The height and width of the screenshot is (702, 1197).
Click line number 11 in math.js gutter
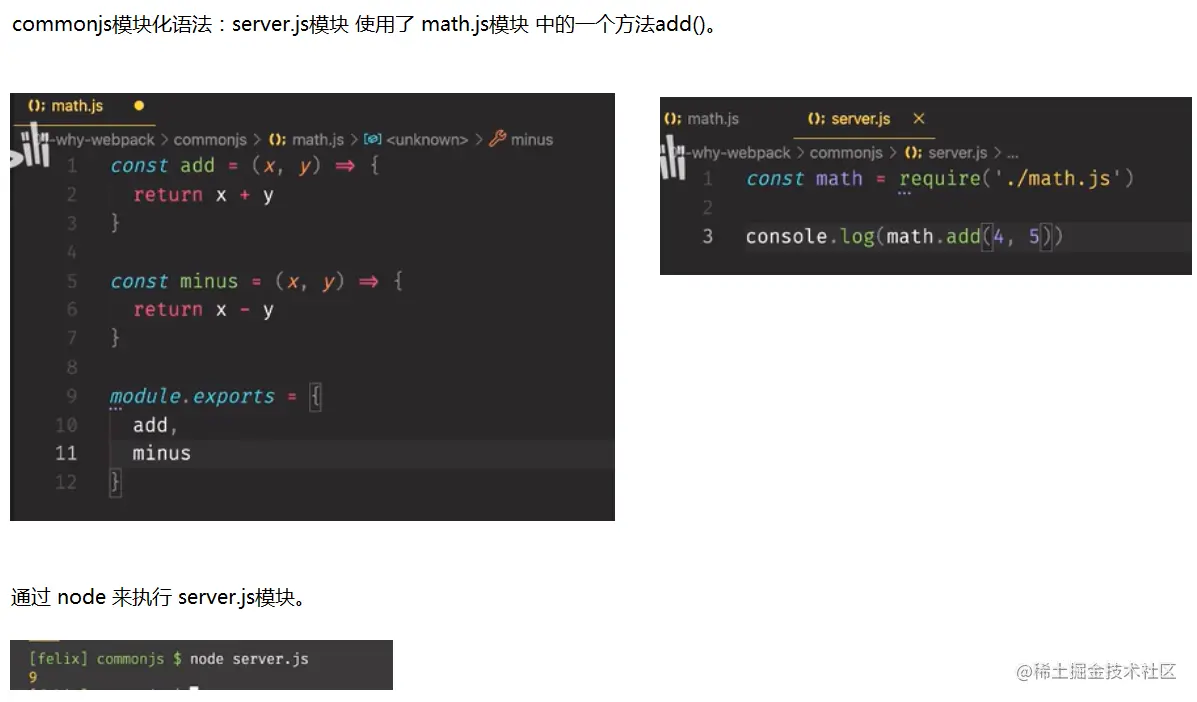[66, 453]
